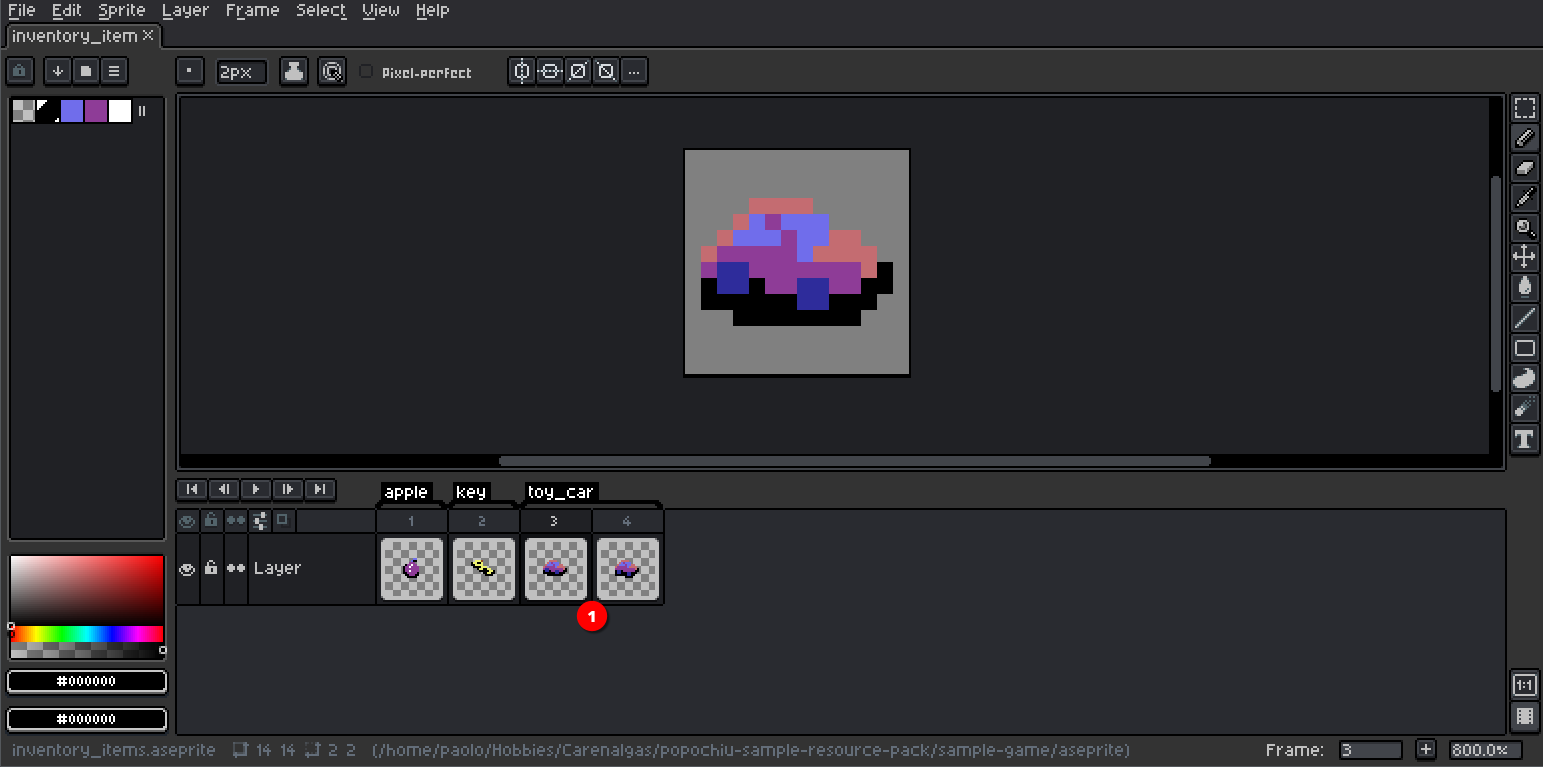
Task: Switch to the inventory_item tab
Action: tap(74, 36)
